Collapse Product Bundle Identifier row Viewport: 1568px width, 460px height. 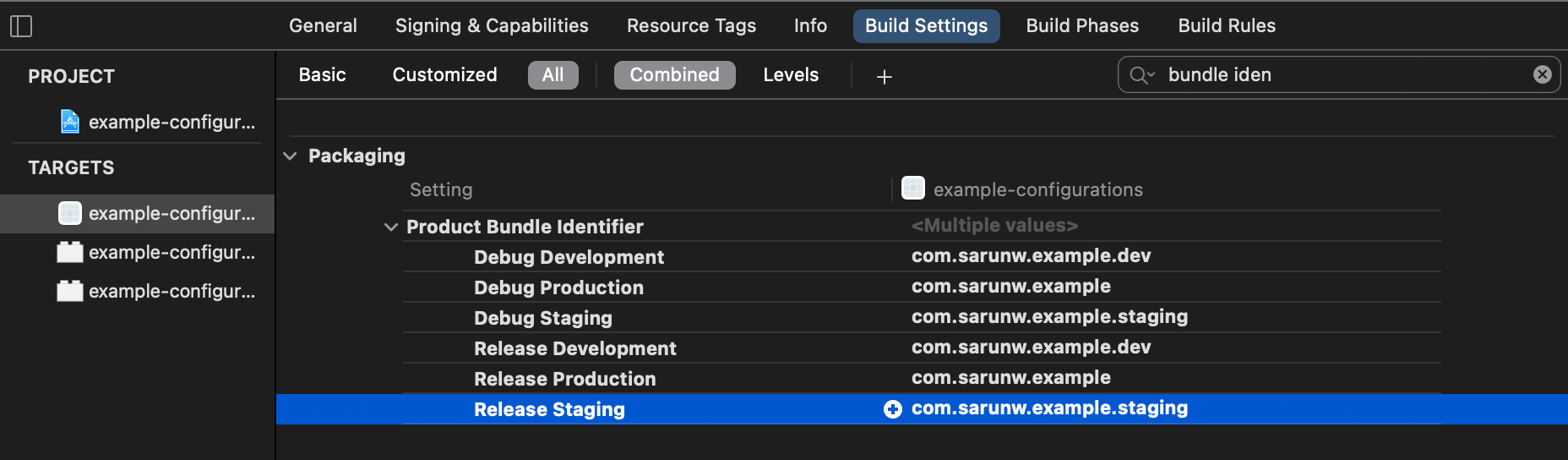coord(390,227)
